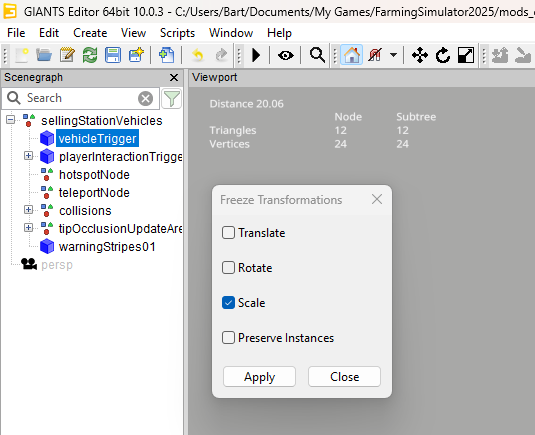Open the Edit menu
This screenshot has width=535, height=435.
(x=49, y=33)
